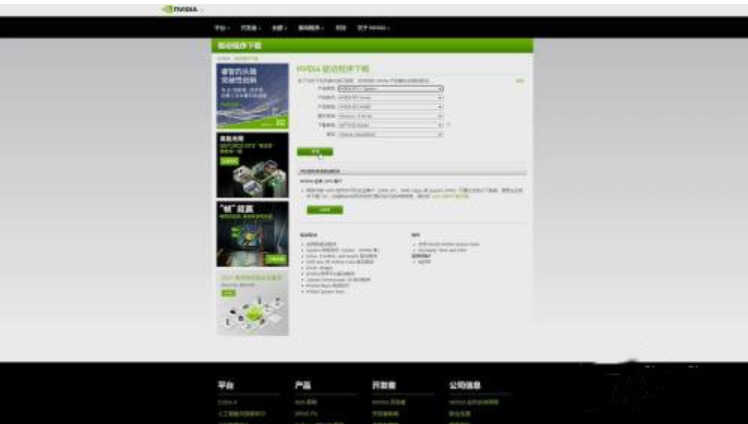The image size is (748, 424).
Task: Click the 平台 footer column heading
Action: [226, 385]
